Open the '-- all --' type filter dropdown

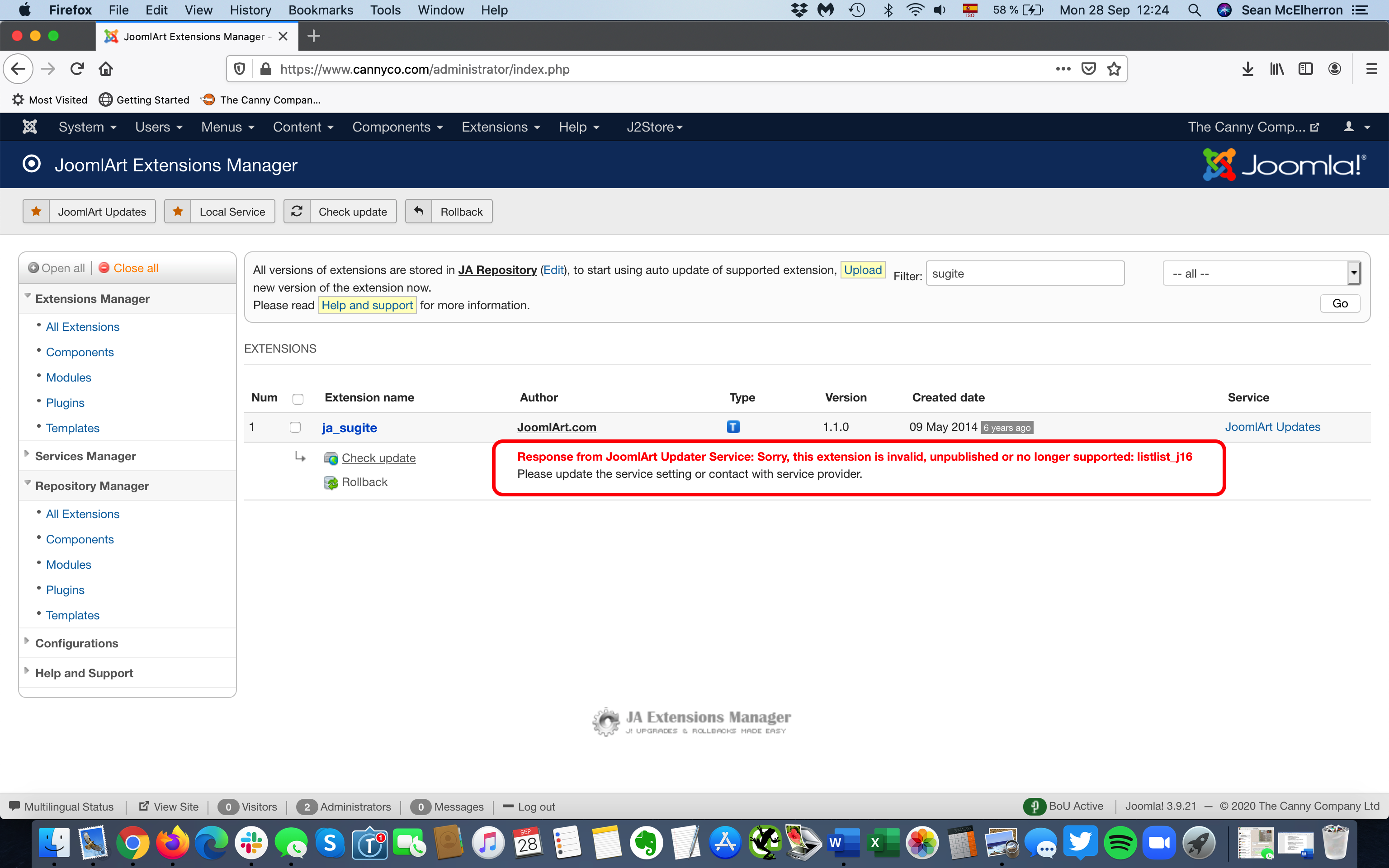click(x=1261, y=274)
